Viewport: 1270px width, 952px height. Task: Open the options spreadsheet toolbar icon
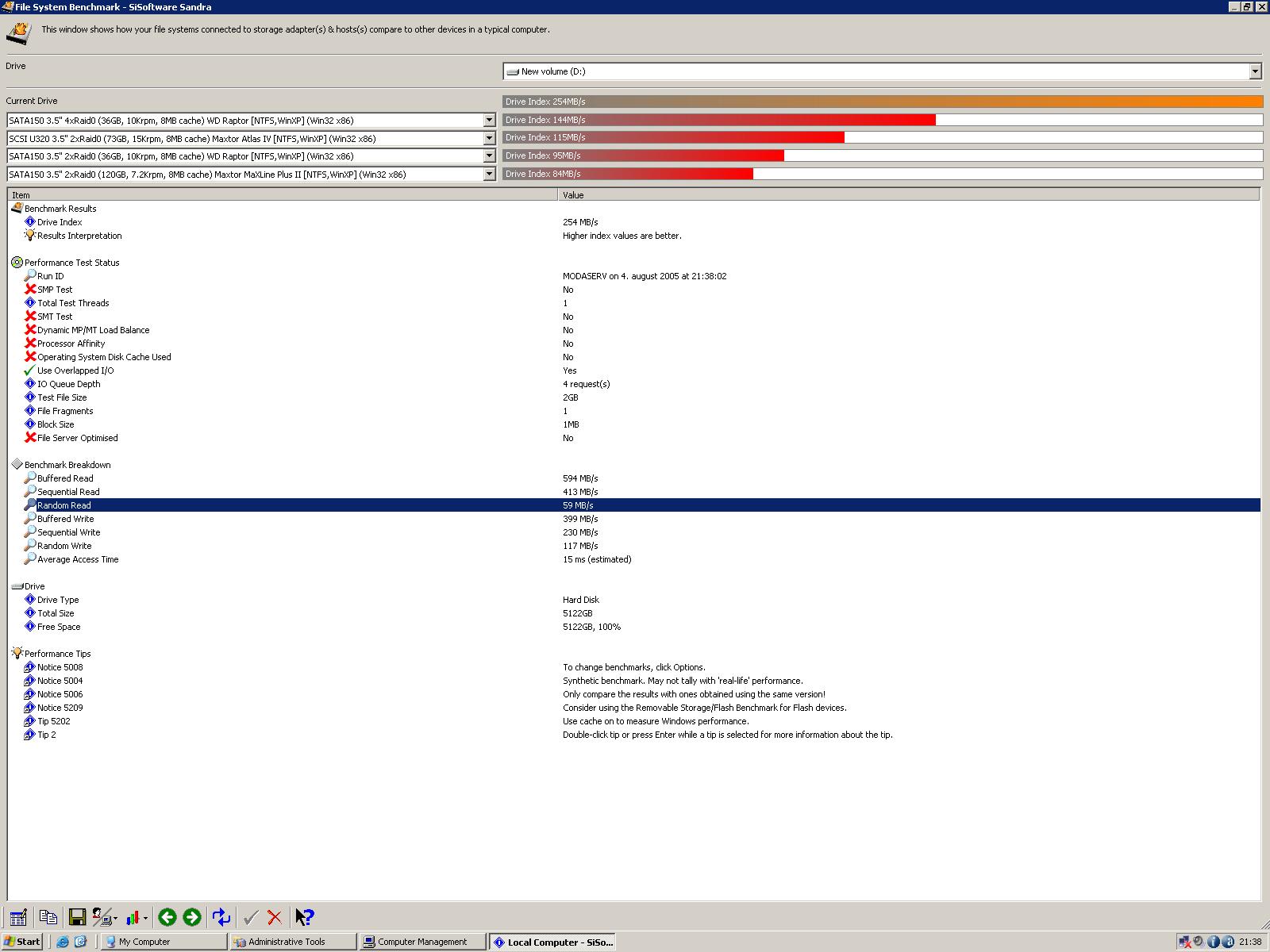point(18,917)
